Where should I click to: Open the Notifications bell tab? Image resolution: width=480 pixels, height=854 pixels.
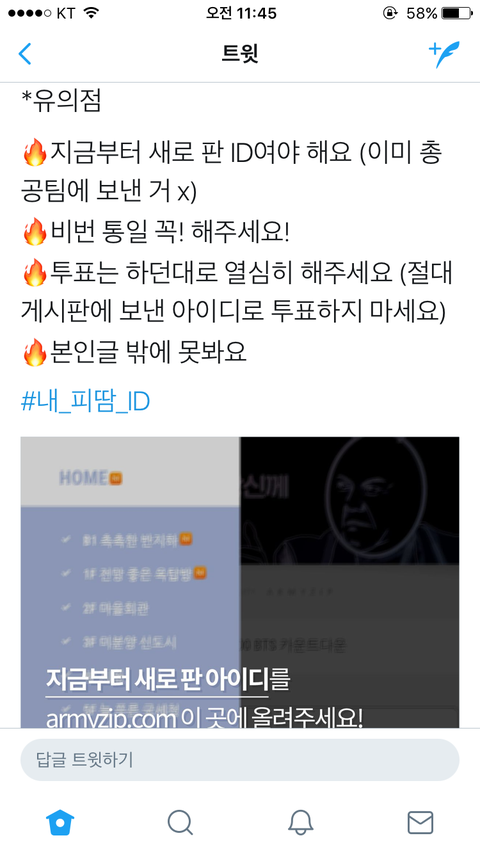tap(300, 822)
